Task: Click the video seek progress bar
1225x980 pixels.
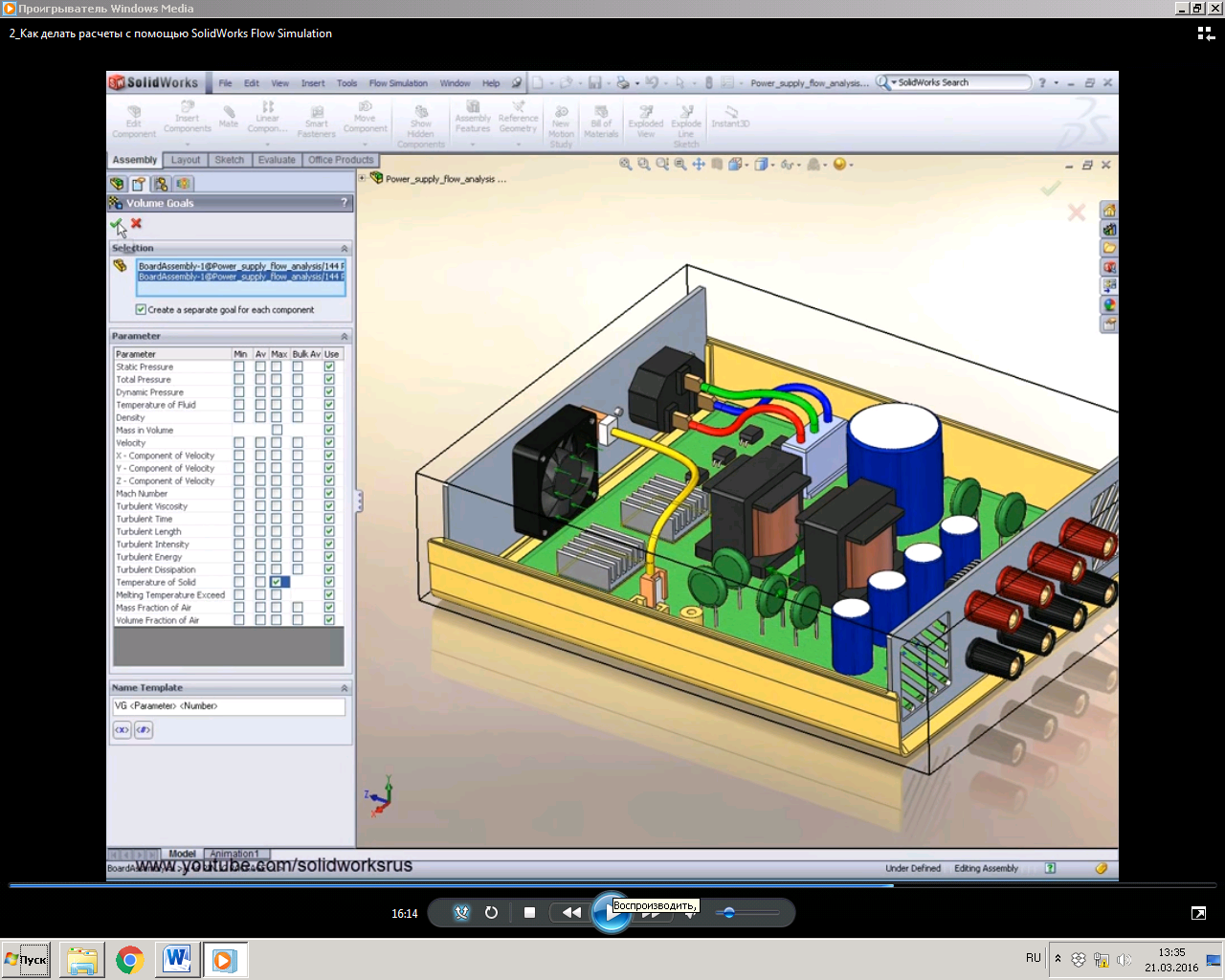Action: [612, 885]
